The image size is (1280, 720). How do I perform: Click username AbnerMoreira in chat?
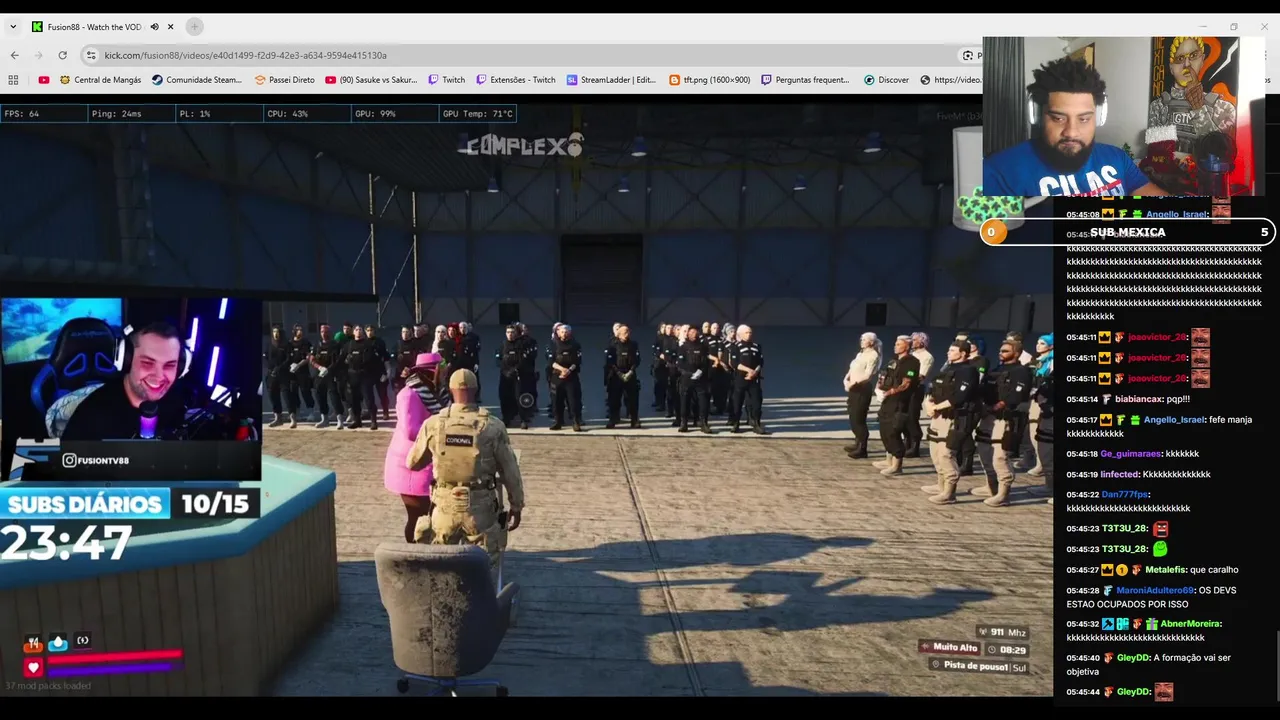pyautogui.click(x=1191, y=624)
